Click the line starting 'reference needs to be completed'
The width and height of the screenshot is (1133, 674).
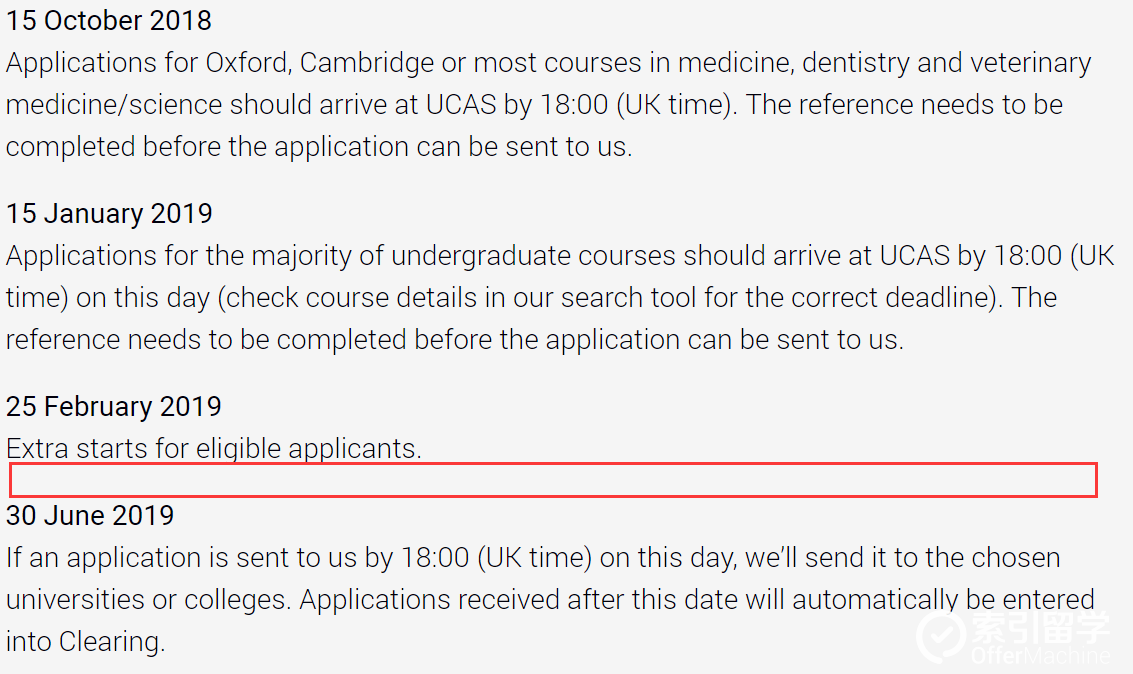click(455, 340)
